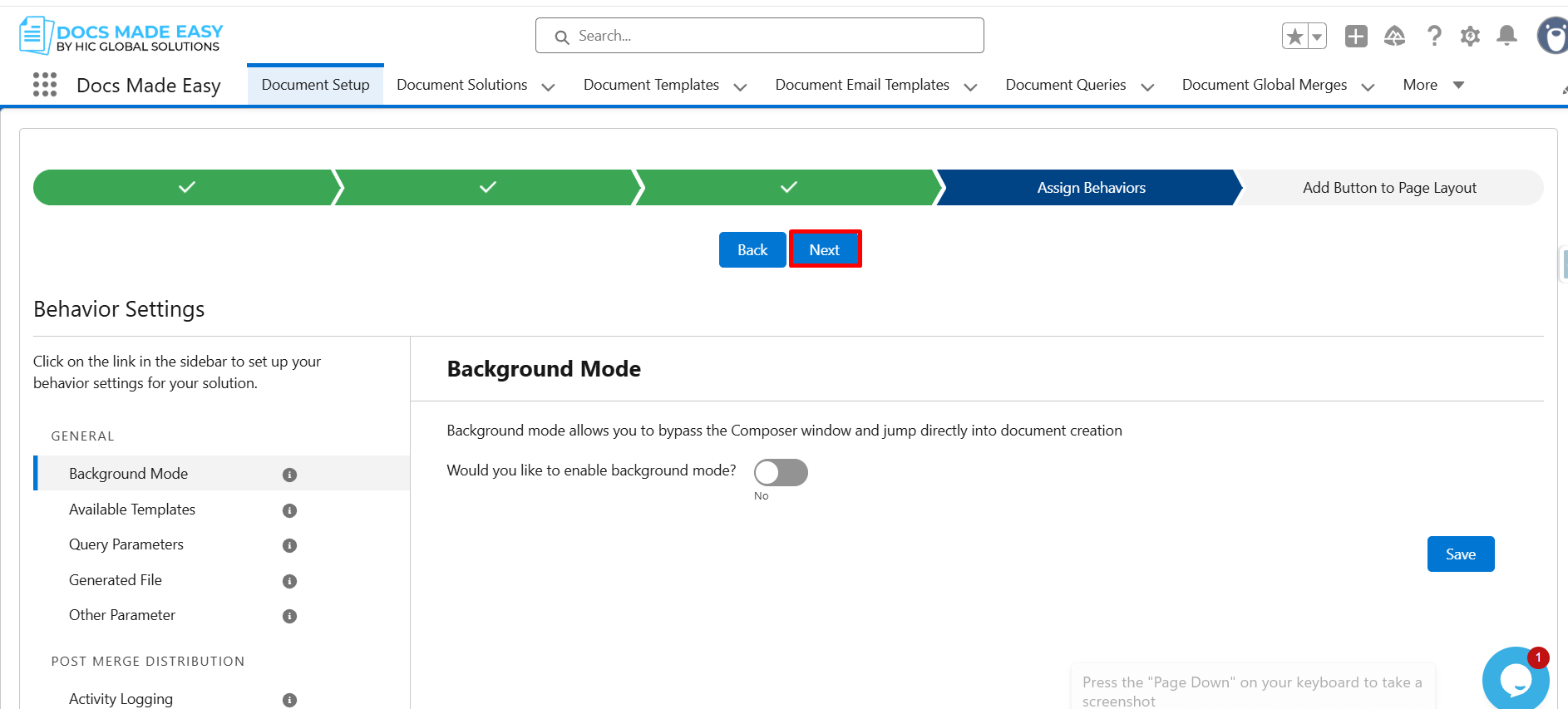Click the Next button
Image resolution: width=1568 pixels, height=709 pixels.
coord(825,249)
